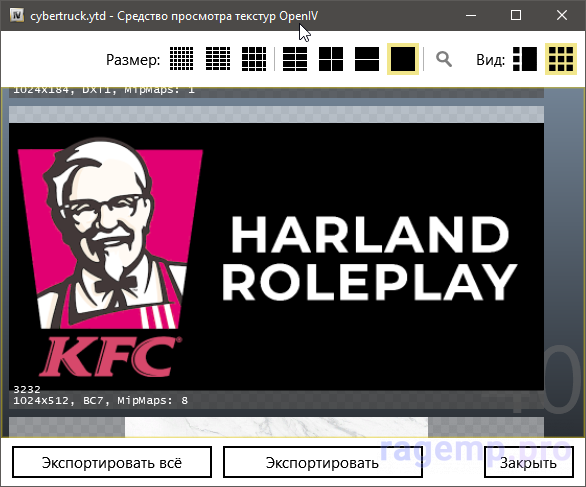586x487 pixels.
Task: Choose the second smallest thumbnail size icon
Action: (218, 59)
